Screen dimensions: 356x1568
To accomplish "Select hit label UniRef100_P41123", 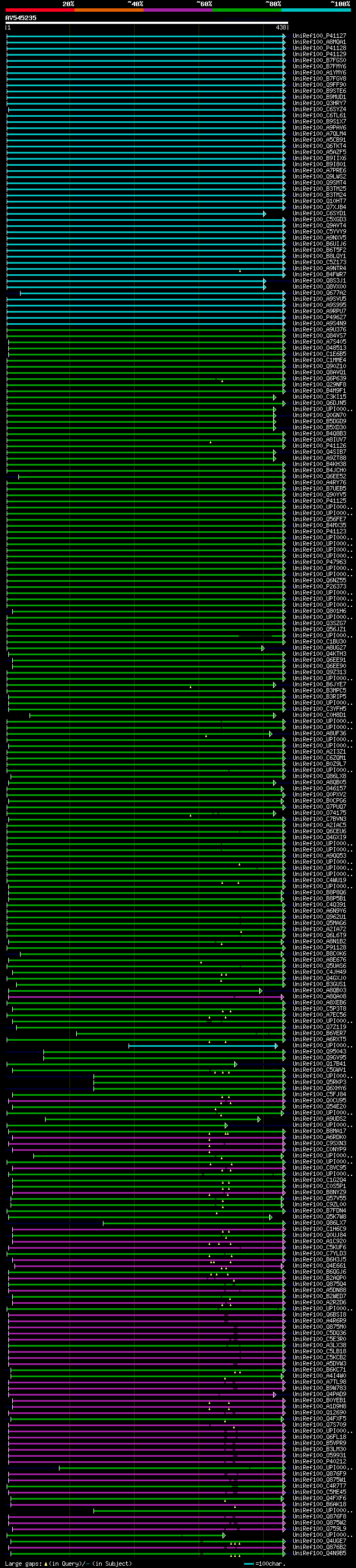I will tap(319, 531).
